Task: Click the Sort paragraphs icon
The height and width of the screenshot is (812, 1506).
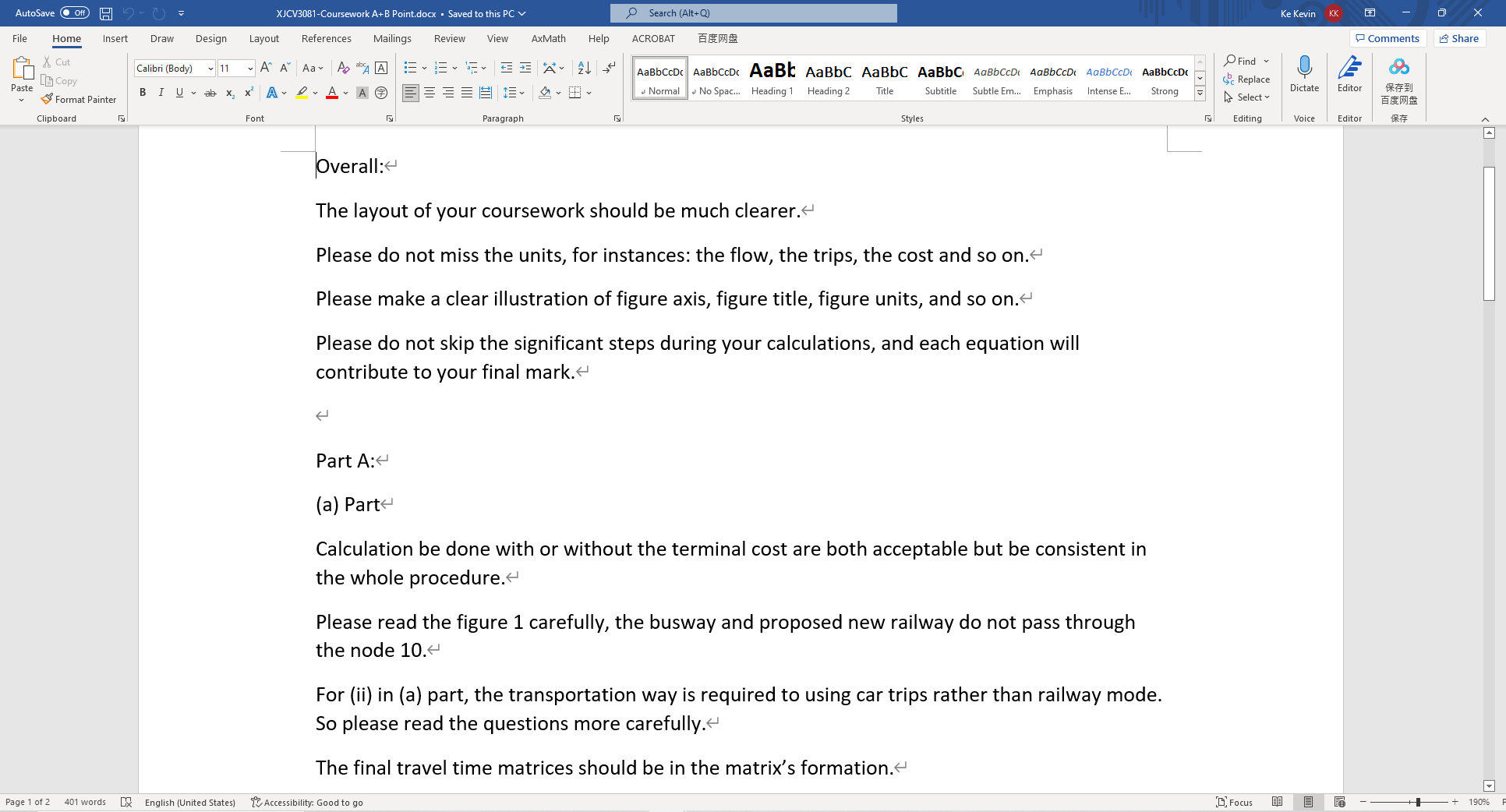Action: pyautogui.click(x=585, y=69)
